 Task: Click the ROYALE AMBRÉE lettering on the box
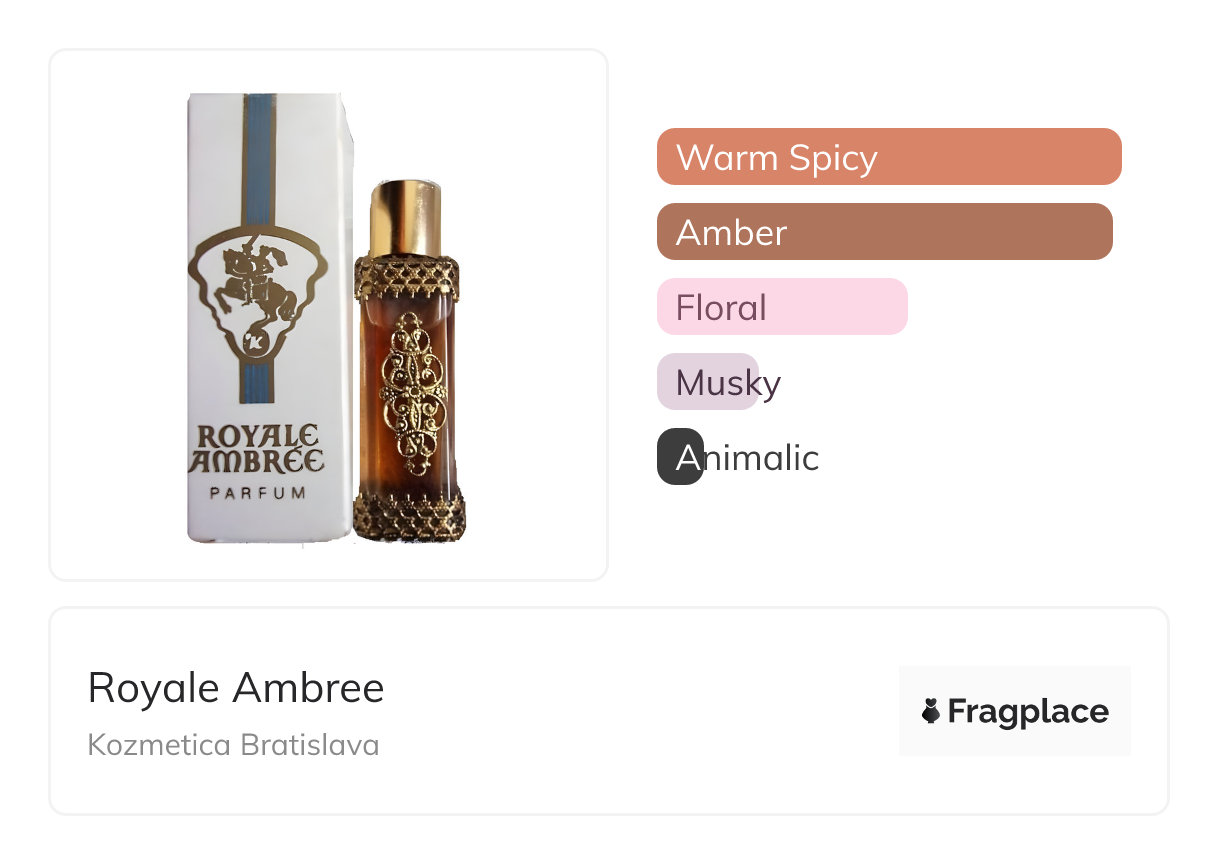tap(258, 449)
